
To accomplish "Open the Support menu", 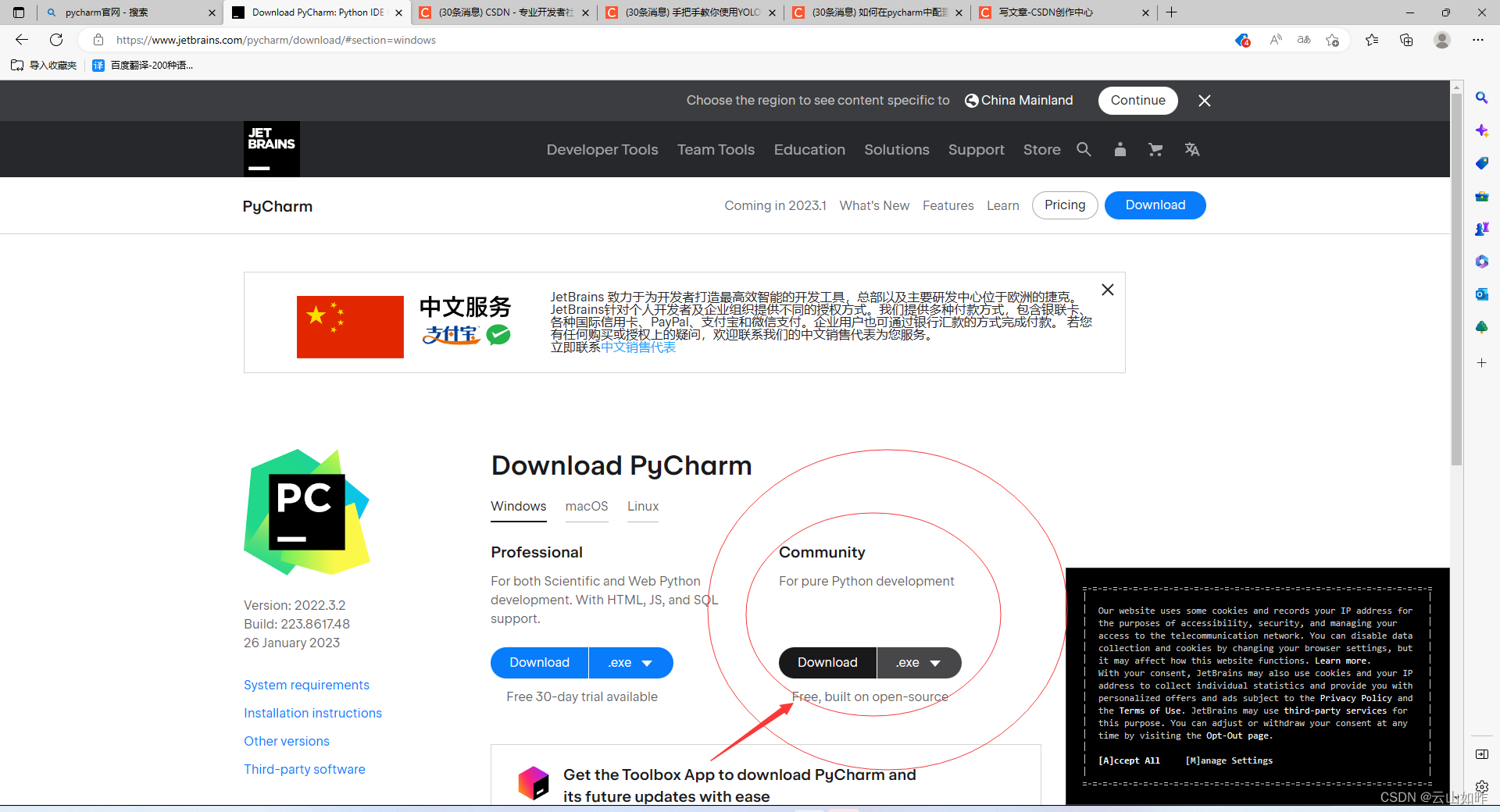I will coord(976,149).
